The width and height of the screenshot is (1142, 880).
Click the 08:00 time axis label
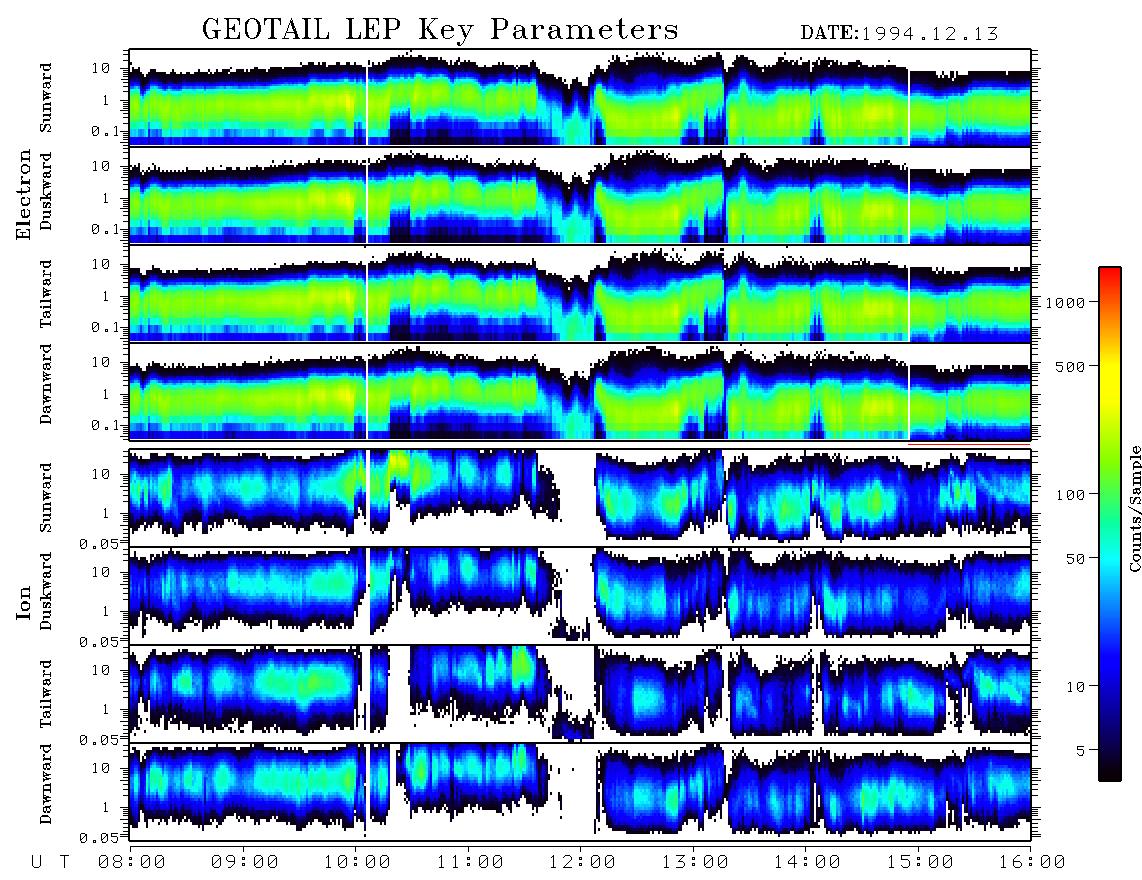[x=132, y=862]
